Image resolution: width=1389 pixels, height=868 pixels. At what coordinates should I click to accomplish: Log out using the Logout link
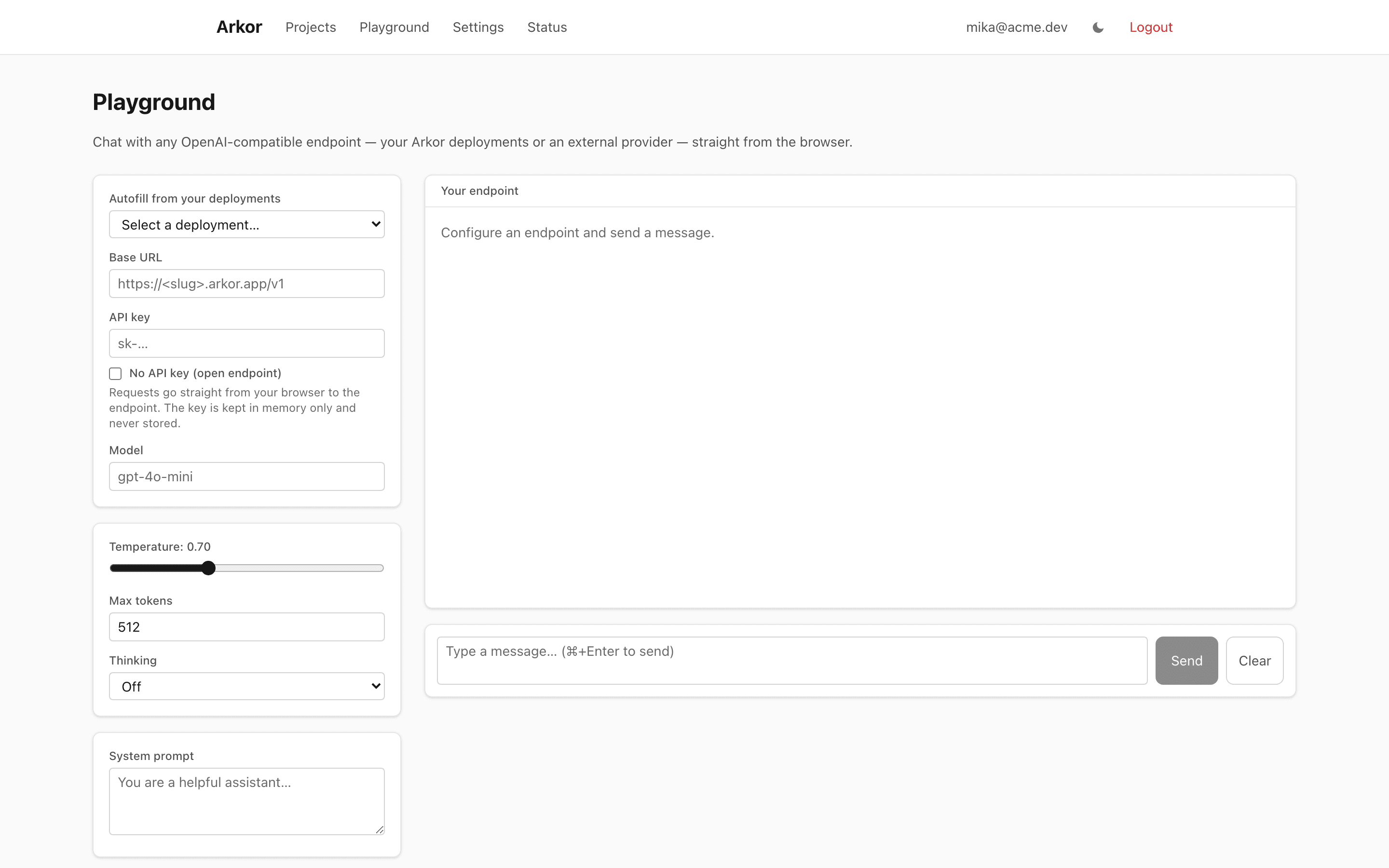coord(1151,27)
